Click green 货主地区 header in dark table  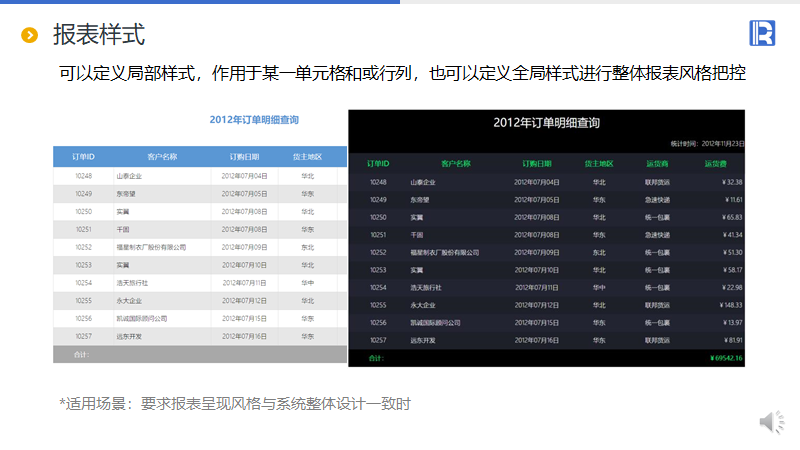tap(599, 164)
